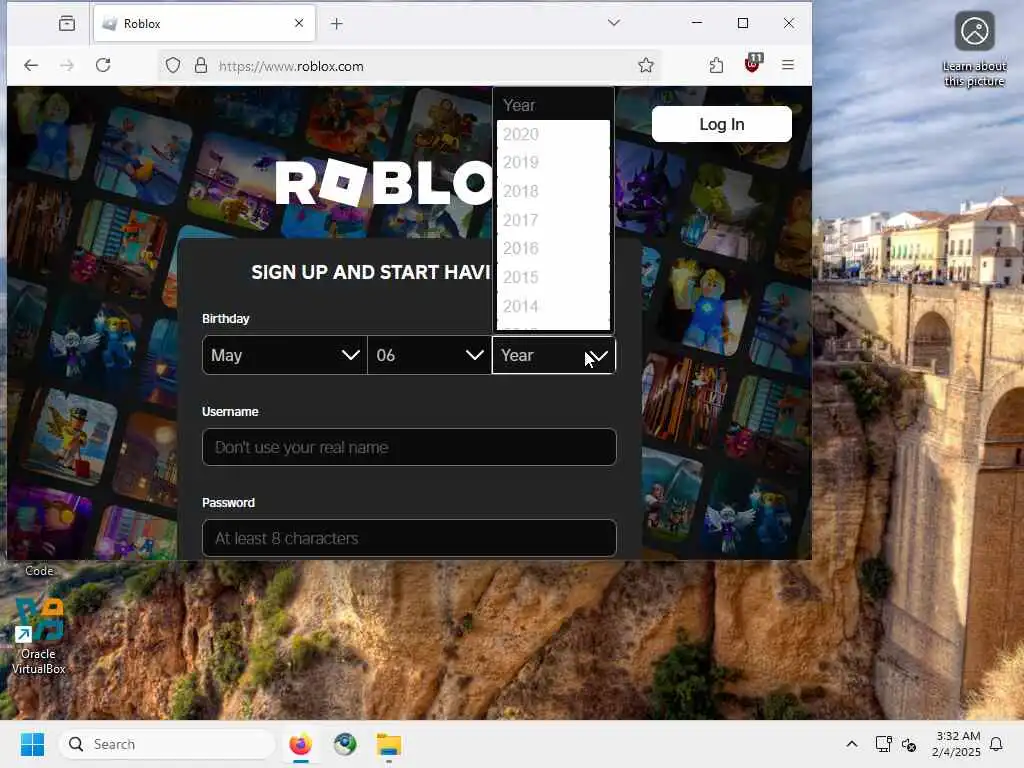
Task: Open the 06 day dropdown
Action: 429,355
